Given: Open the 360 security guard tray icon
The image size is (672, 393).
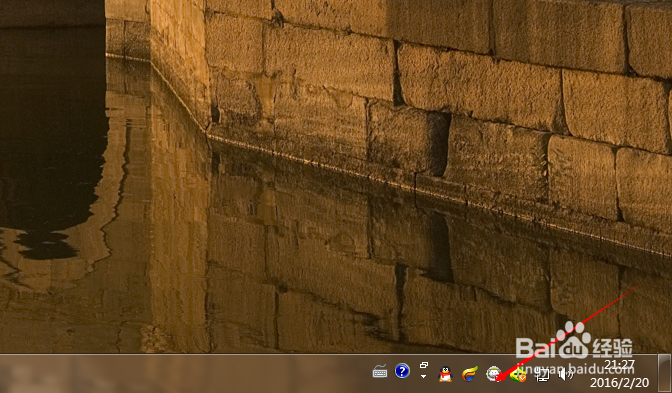Looking at the screenshot, I should tap(518, 374).
